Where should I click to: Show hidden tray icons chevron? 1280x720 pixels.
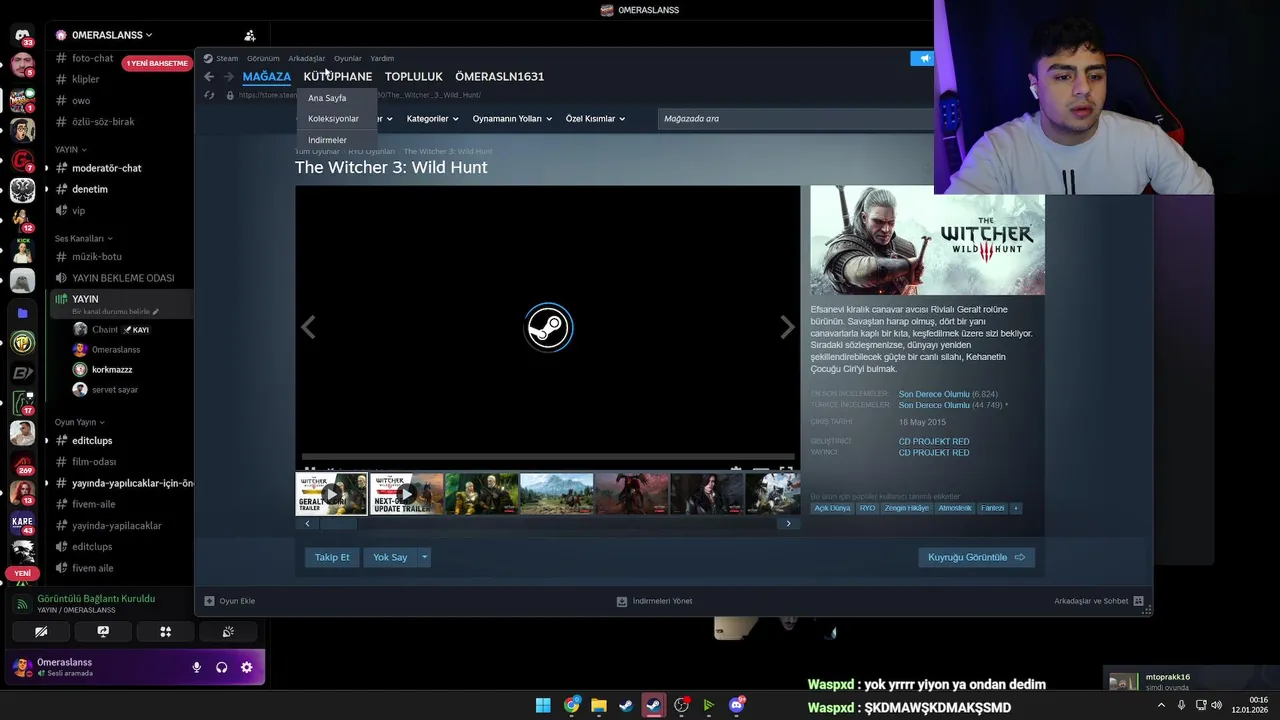tap(1161, 705)
